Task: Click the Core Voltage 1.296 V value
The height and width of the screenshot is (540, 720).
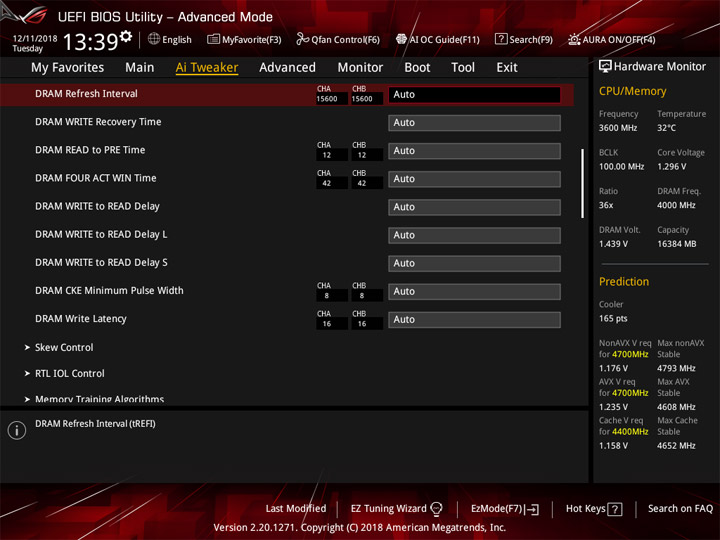Action: tap(672, 167)
